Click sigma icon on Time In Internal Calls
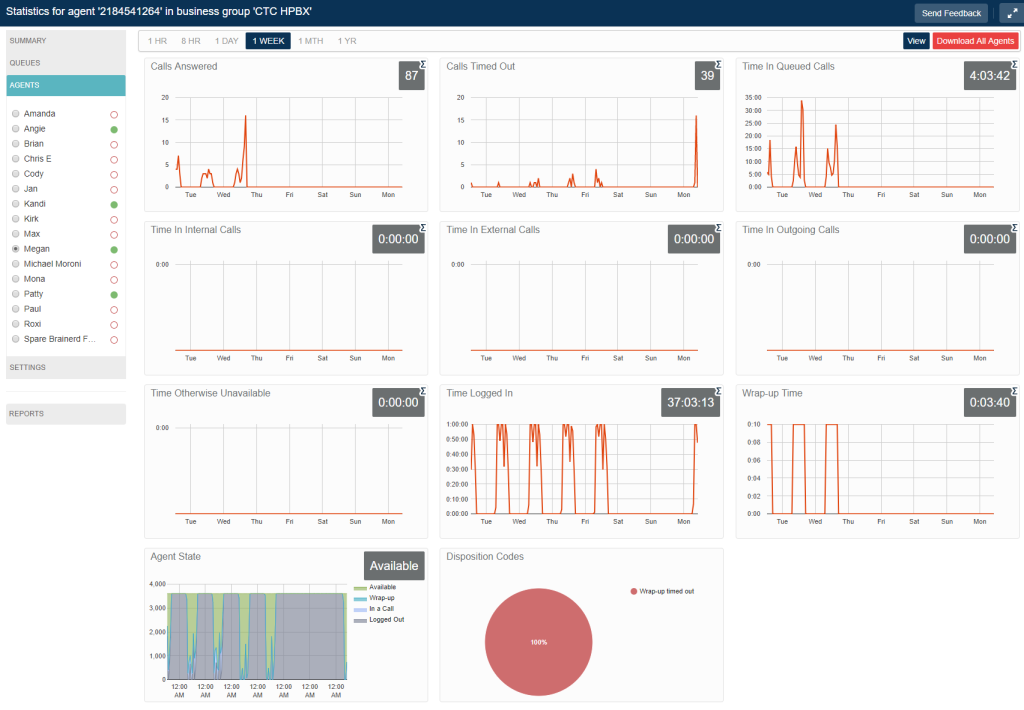The width and height of the screenshot is (1024, 710). tap(423, 227)
